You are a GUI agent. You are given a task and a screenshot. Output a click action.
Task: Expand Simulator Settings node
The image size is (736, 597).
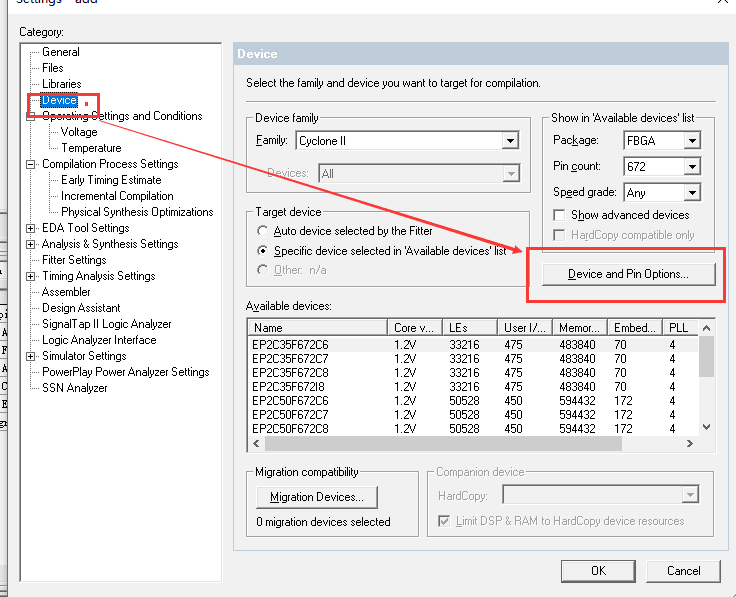pyautogui.click(x=31, y=356)
